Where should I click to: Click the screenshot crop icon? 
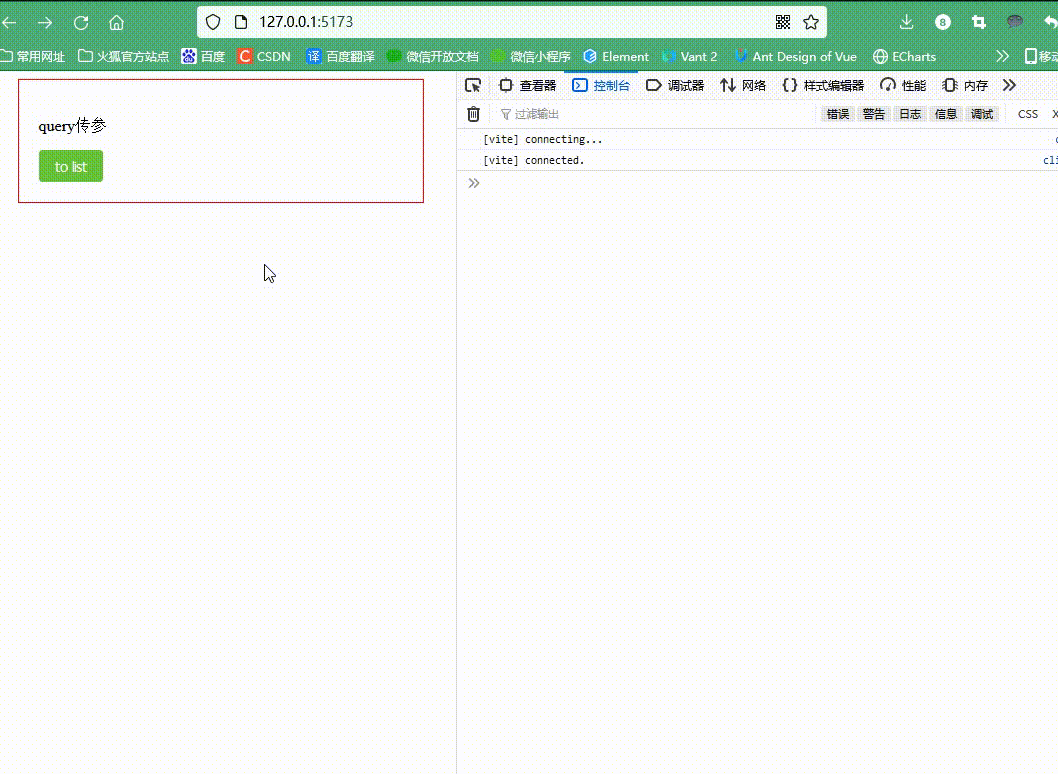pyautogui.click(x=979, y=22)
